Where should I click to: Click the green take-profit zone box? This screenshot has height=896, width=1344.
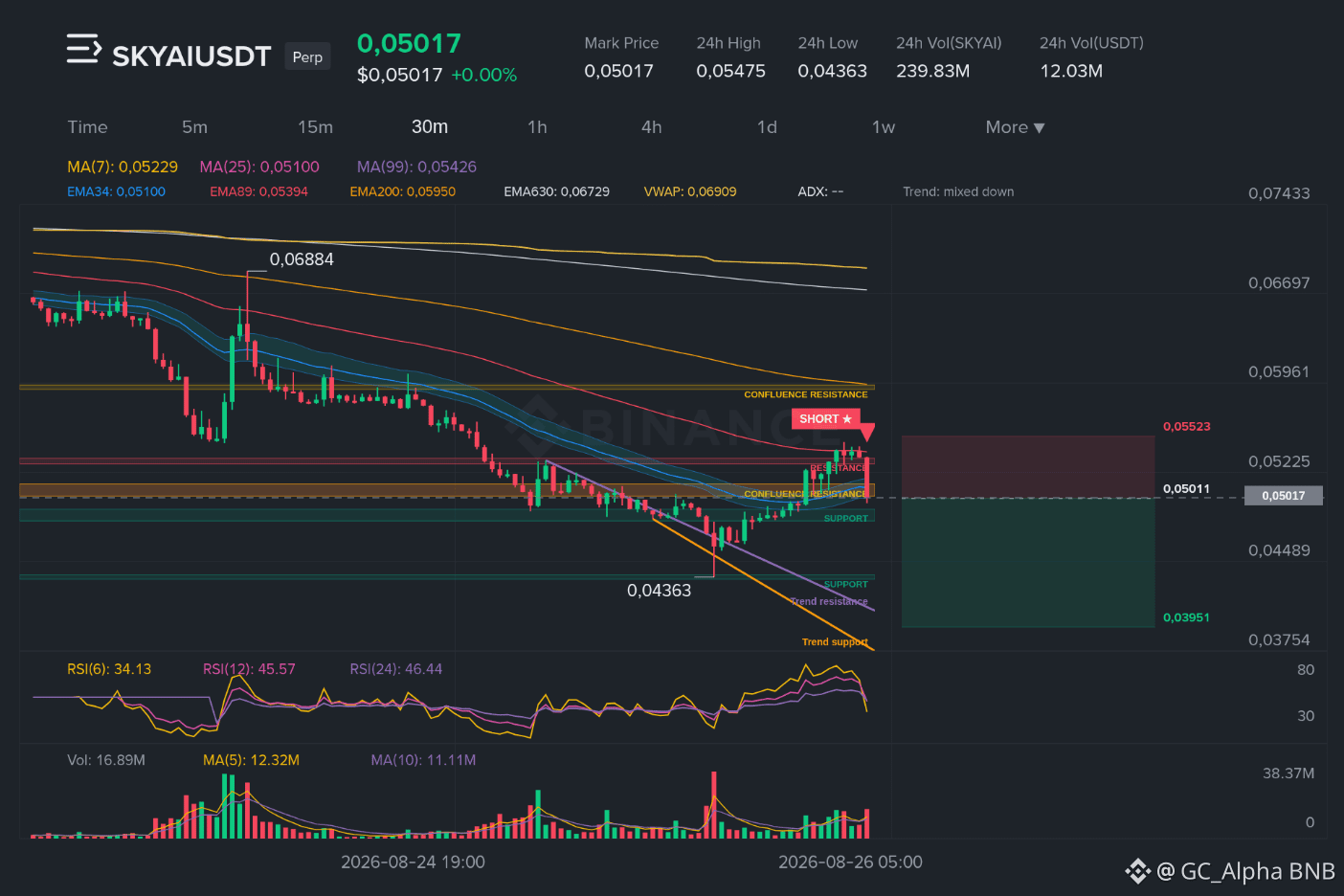point(1028,563)
